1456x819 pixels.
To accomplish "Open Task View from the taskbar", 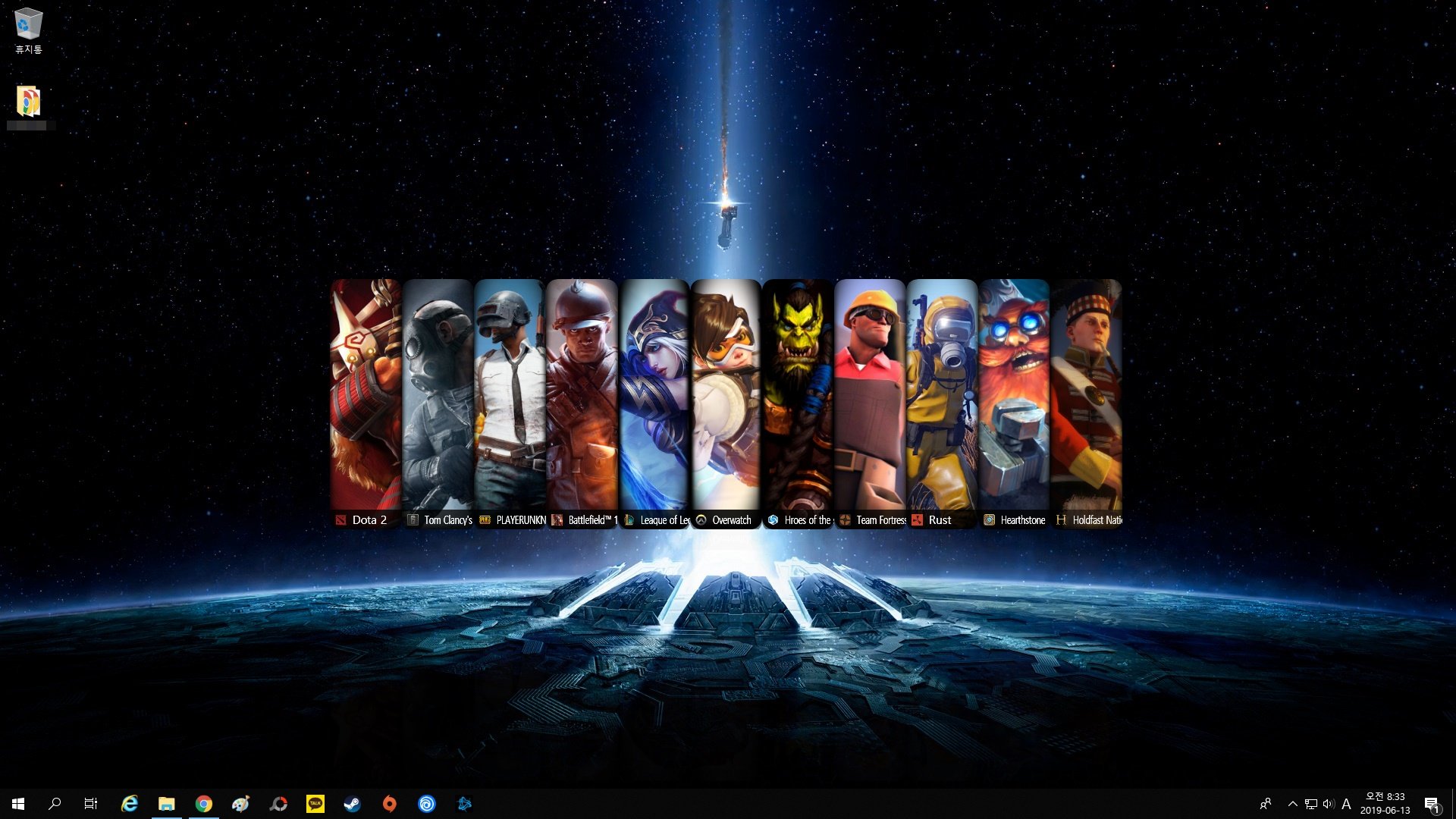I will coord(91,804).
